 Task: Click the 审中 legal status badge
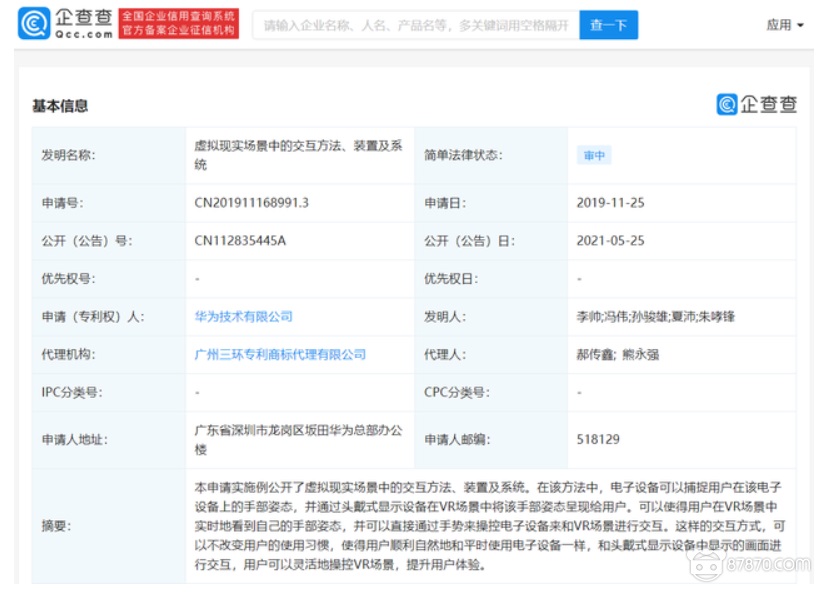tap(594, 156)
